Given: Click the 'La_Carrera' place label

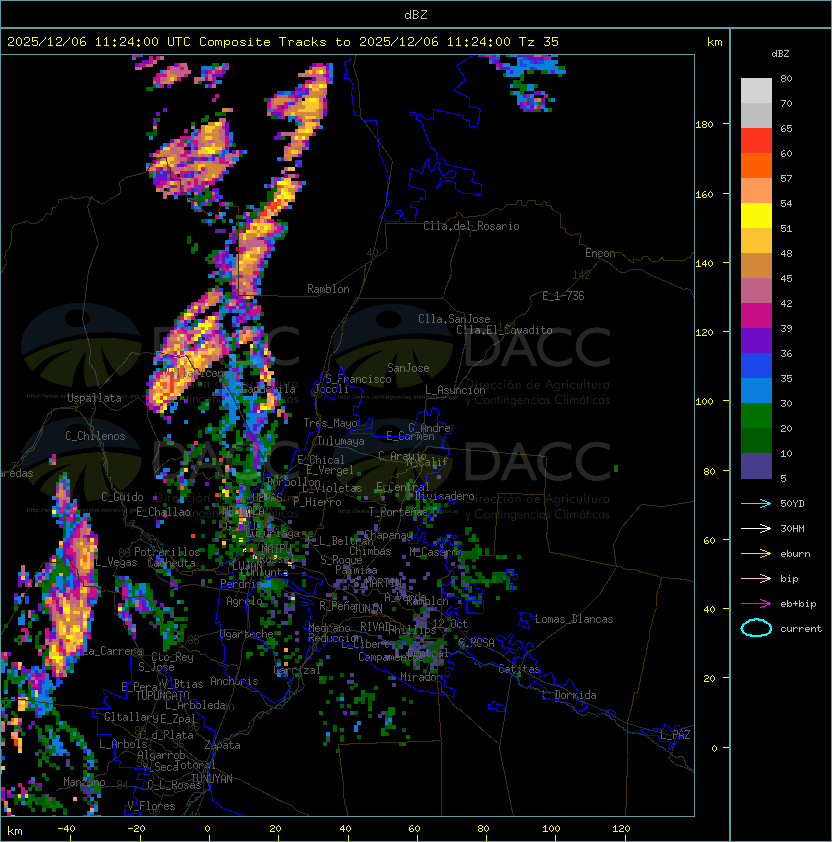Looking at the screenshot, I should pos(113,651).
